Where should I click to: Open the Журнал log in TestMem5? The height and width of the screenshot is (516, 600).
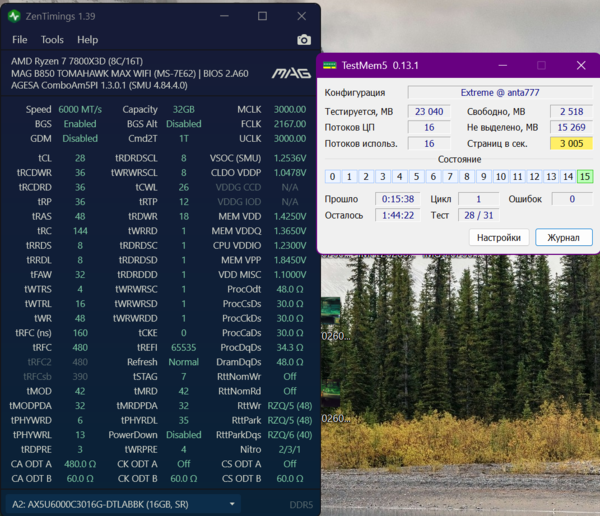pyautogui.click(x=564, y=238)
